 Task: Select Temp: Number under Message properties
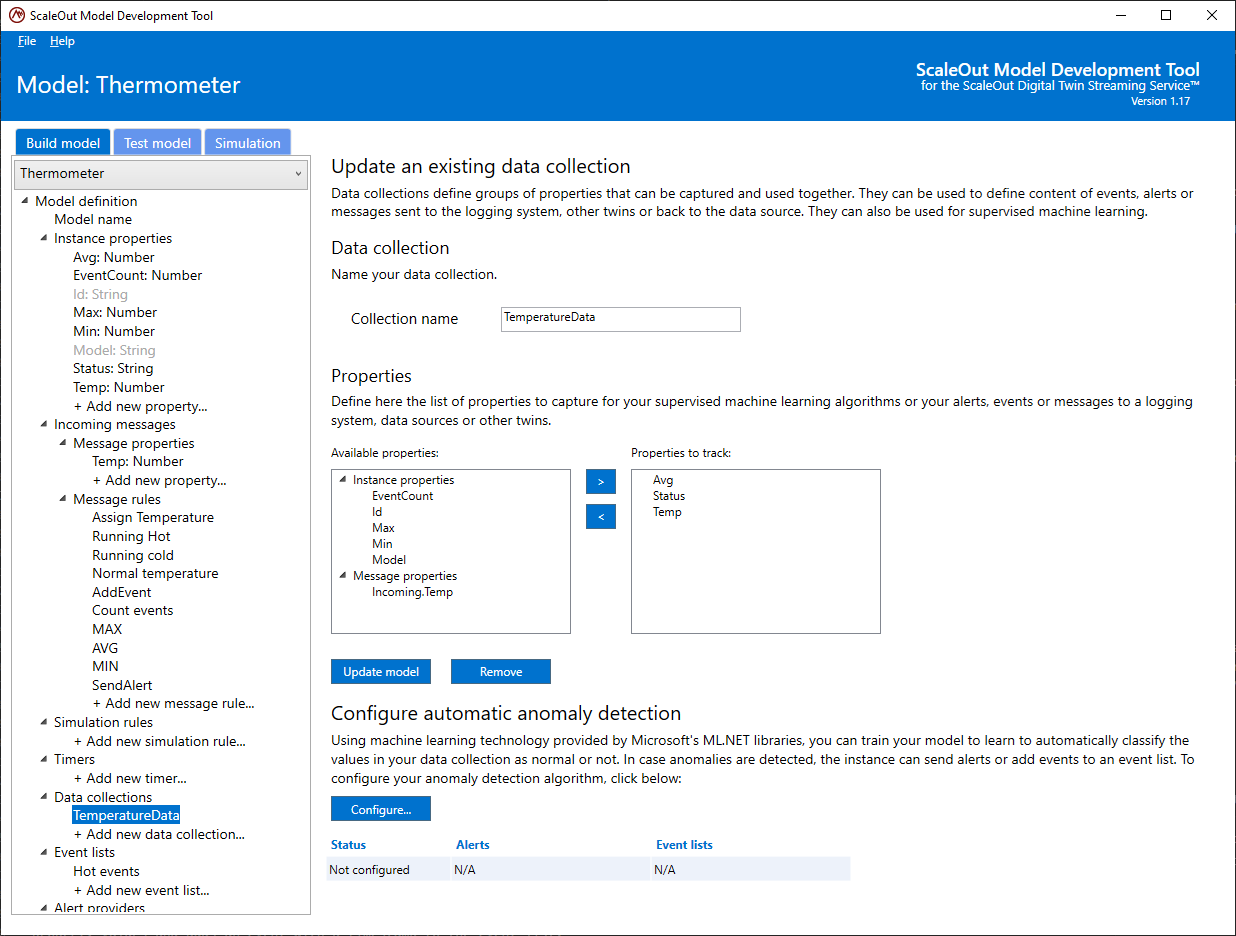(138, 461)
